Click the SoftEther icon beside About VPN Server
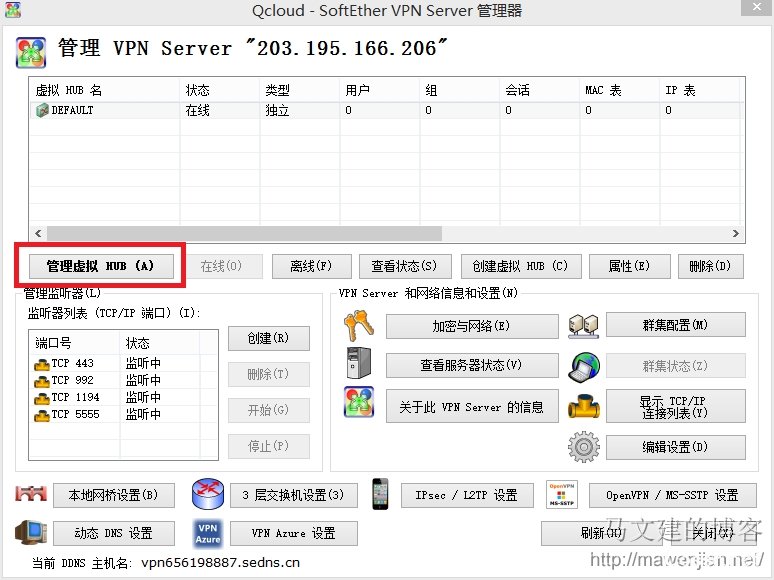774x580 pixels. pyautogui.click(x=359, y=402)
